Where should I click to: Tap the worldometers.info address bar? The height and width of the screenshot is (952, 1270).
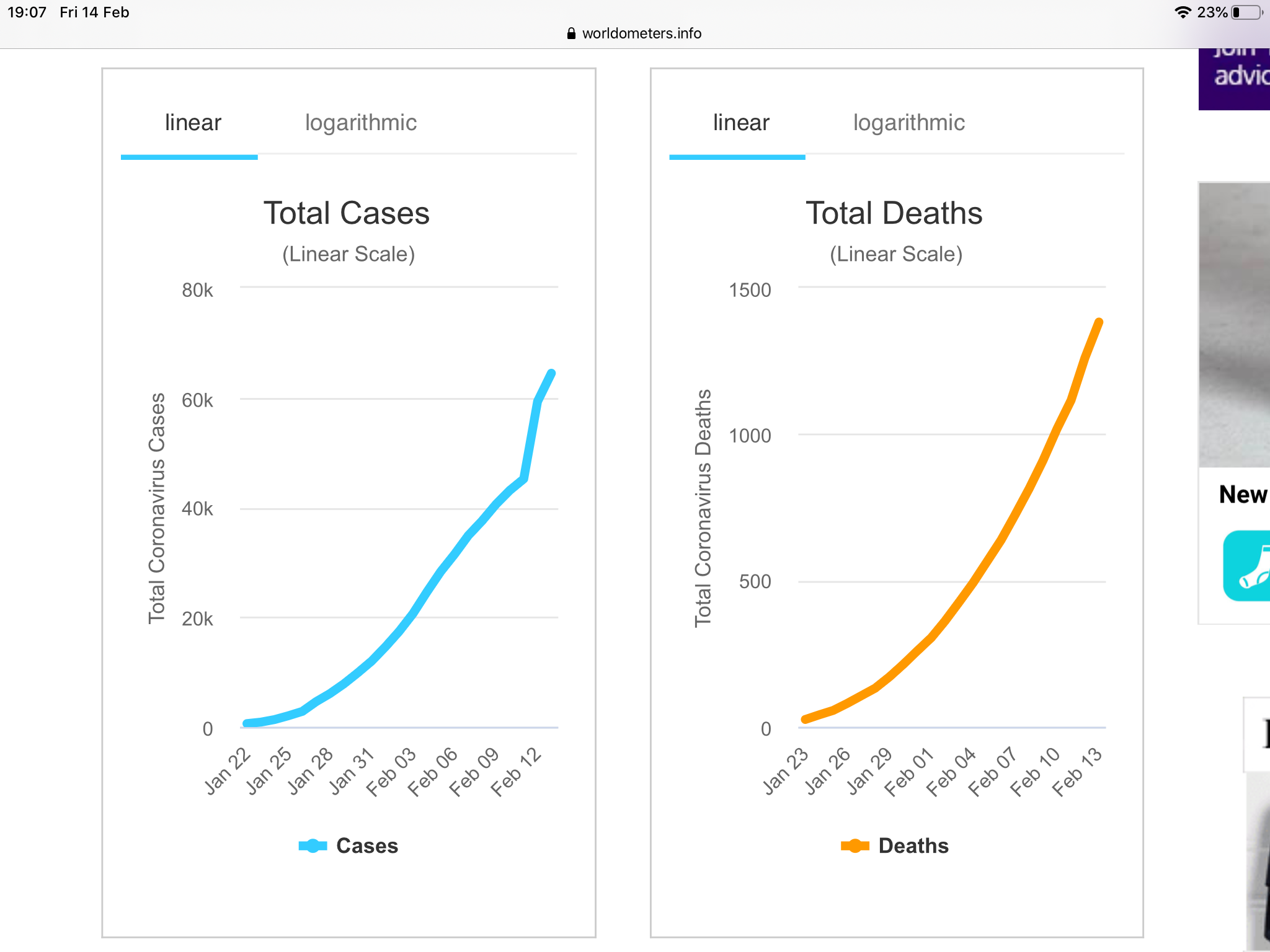(x=641, y=33)
